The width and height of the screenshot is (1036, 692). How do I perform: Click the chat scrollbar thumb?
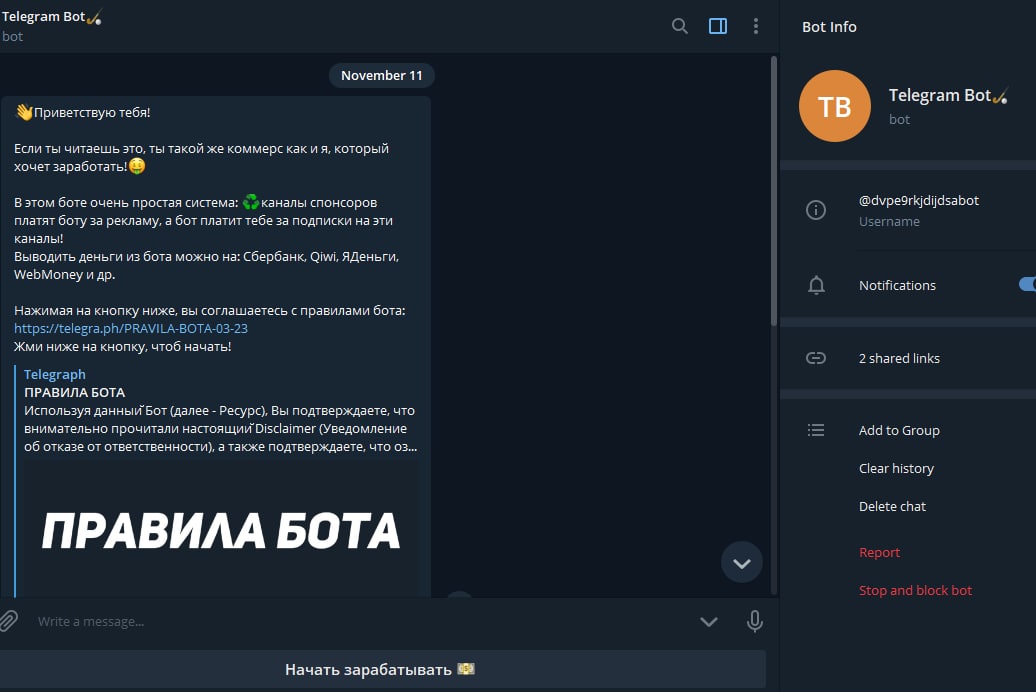click(774, 192)
